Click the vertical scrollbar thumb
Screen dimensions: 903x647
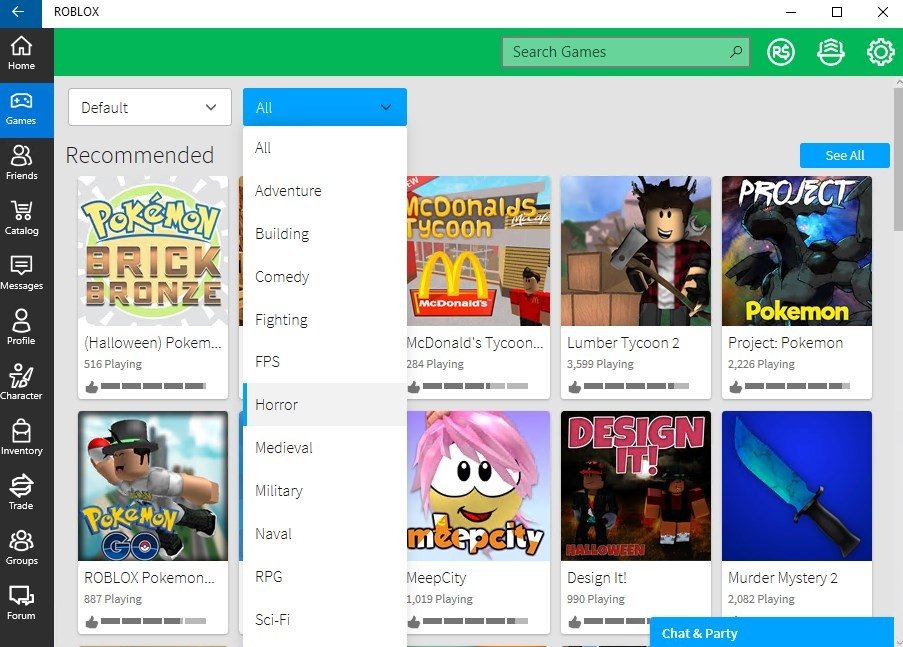(x=898, y=158)
